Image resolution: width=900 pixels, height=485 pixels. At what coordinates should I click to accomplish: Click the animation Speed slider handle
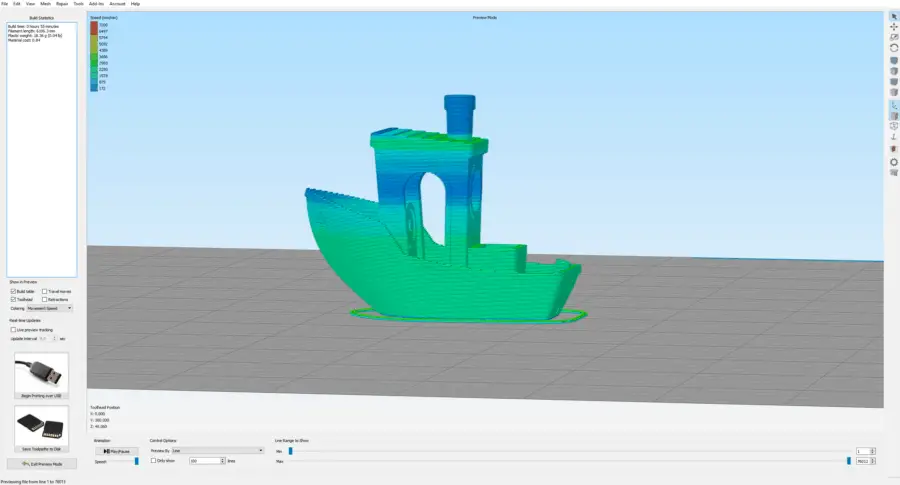pos(137,461)
